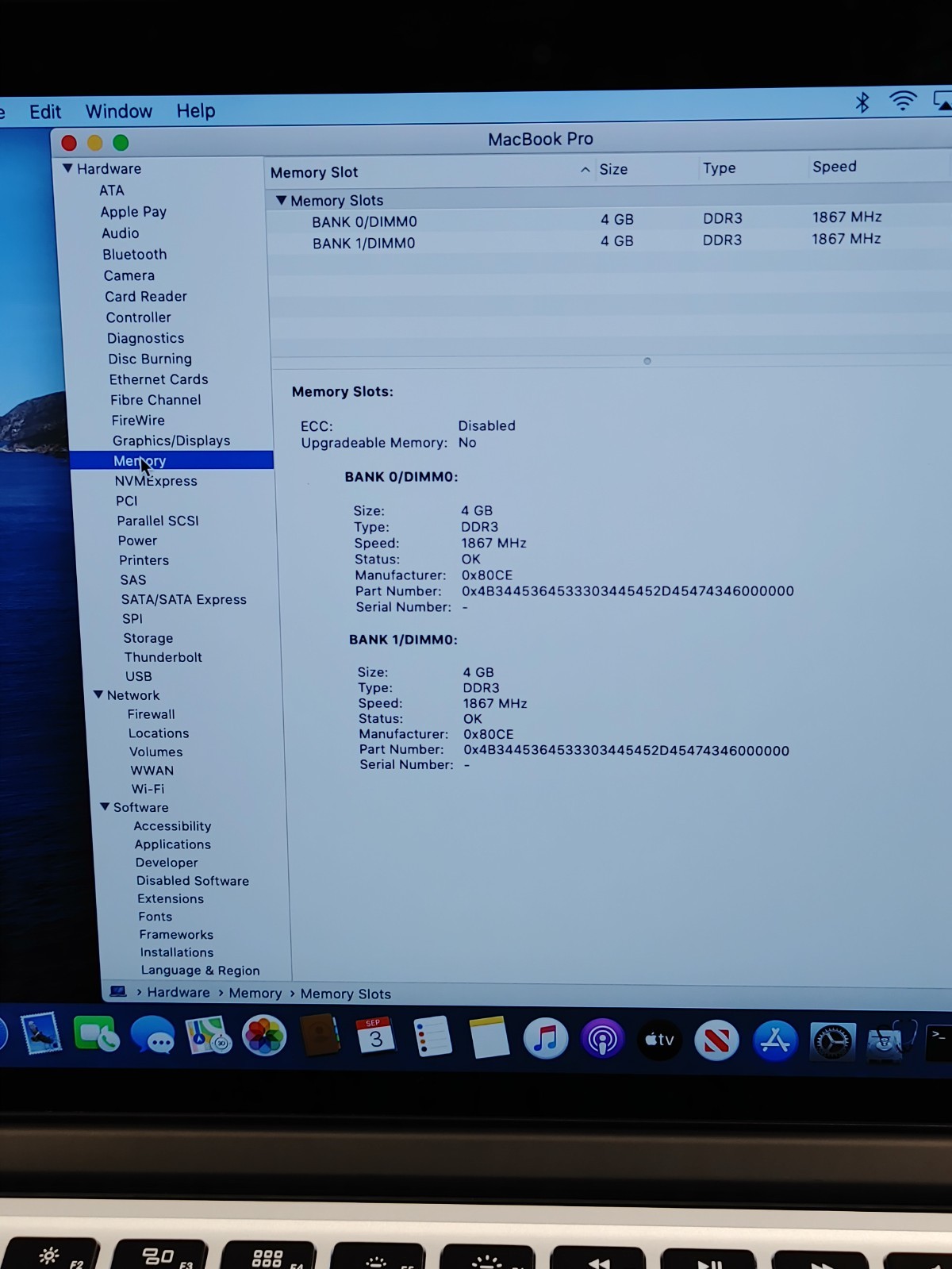The height and width of the screenshot is (1269, 952).
Task: Collapse the Software section in sidebar
Action: [105, 806]
